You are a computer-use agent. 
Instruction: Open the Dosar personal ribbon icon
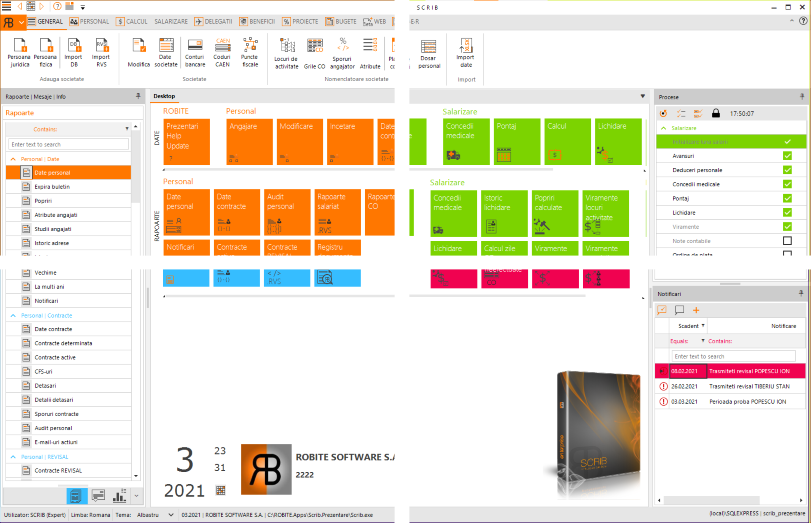coord(428,52)
